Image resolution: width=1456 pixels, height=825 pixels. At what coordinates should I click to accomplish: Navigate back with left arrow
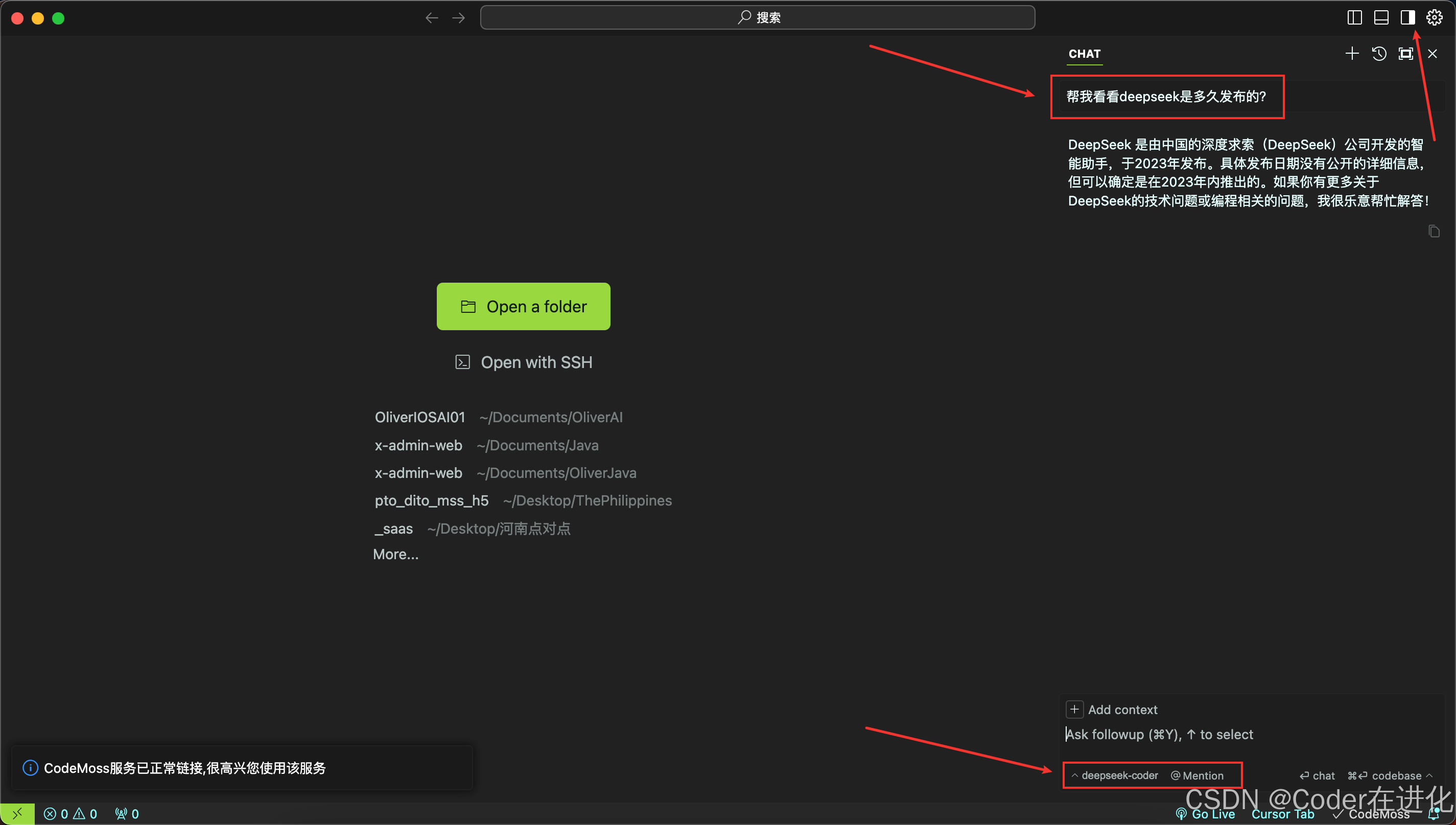tap(432, 17)
